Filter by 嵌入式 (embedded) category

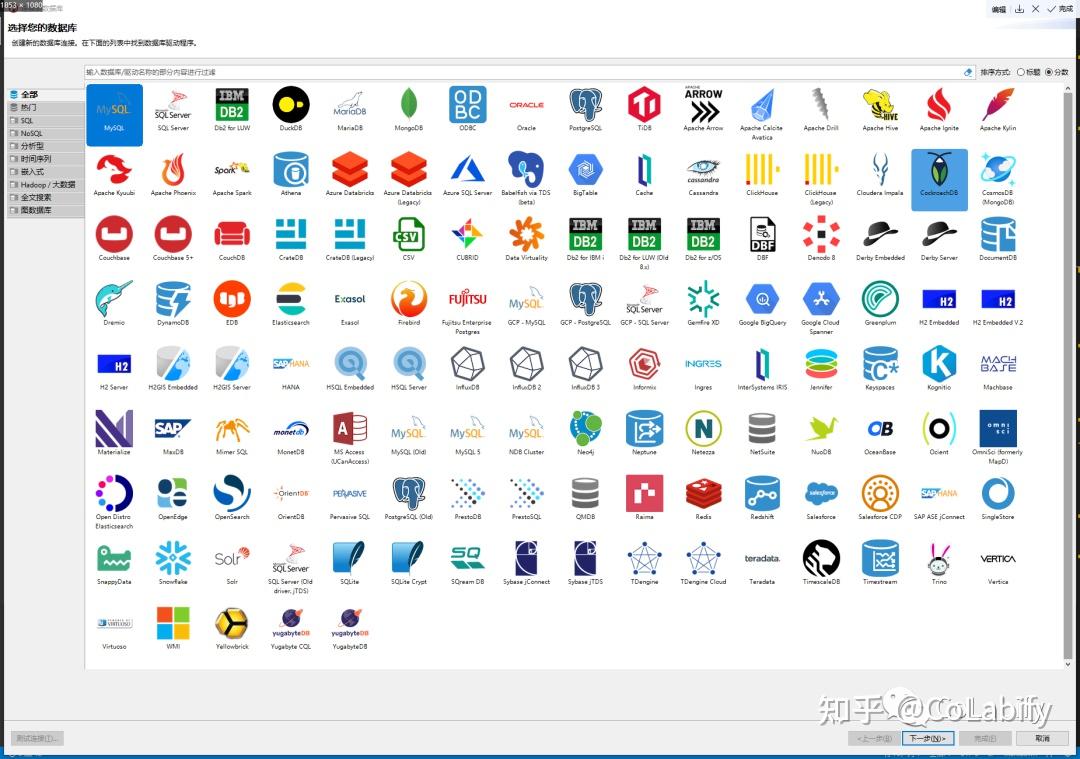click(45, 171)
